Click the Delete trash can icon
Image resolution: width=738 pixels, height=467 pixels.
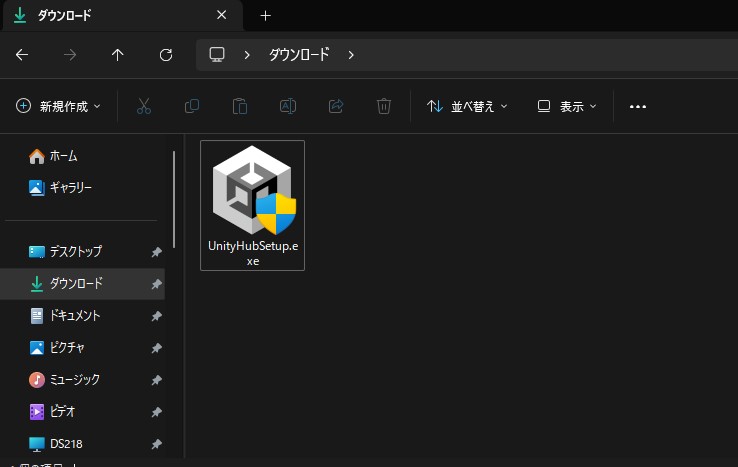[384, 106]
